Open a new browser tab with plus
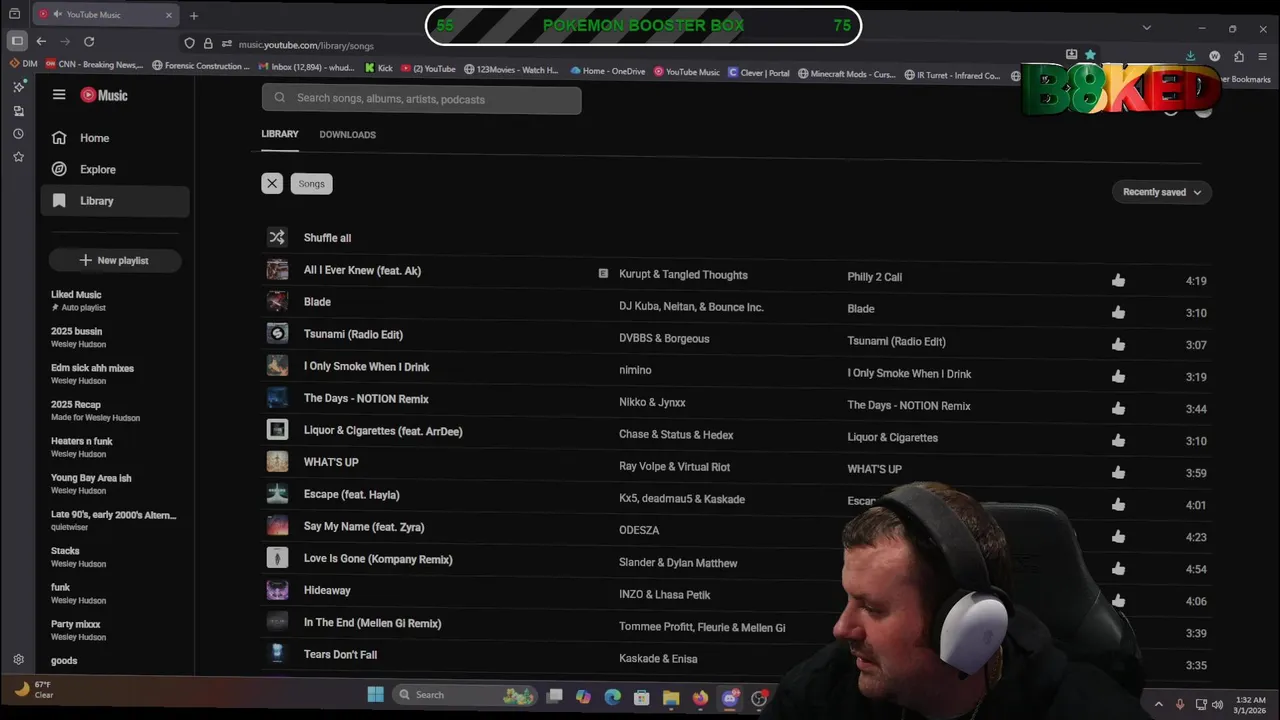 tap(194, 15)
